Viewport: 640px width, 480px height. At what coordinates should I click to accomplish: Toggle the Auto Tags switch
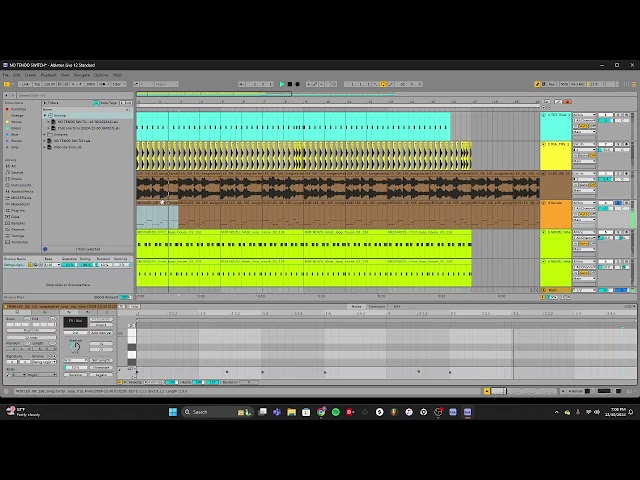(96, 103)
